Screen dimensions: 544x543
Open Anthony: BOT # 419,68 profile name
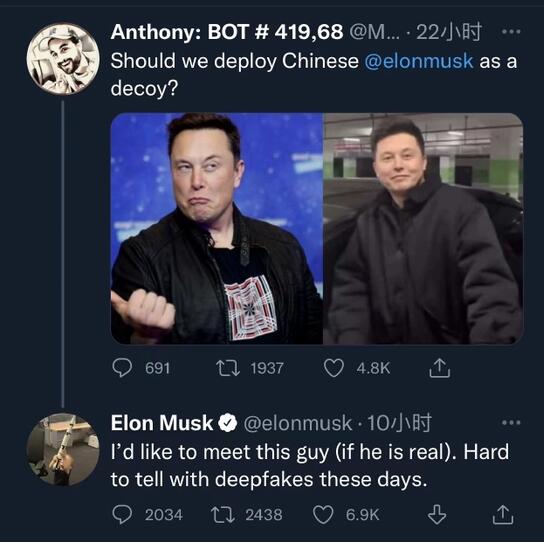(227, 32)
